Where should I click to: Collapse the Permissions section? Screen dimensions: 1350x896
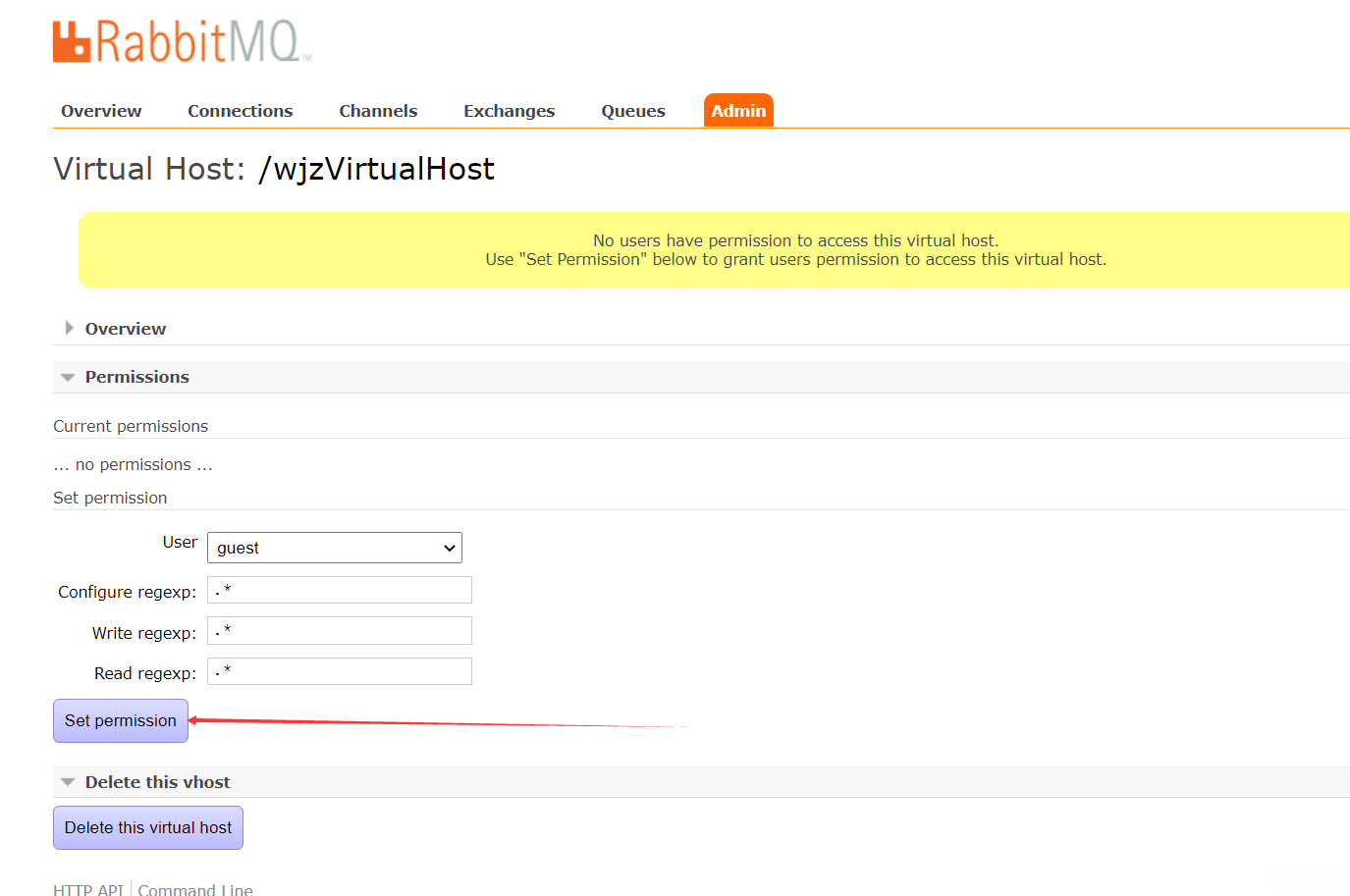click(x=136, y=377)
